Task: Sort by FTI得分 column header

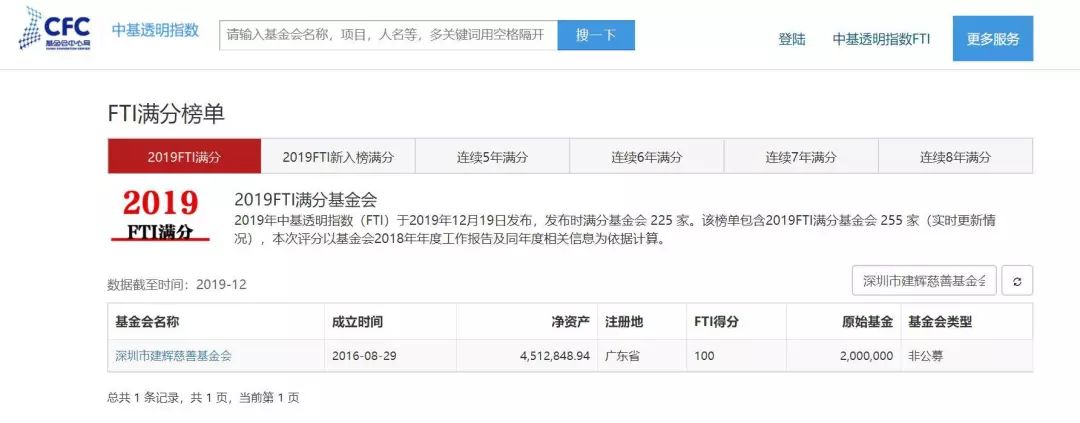Action: point(737,322)
